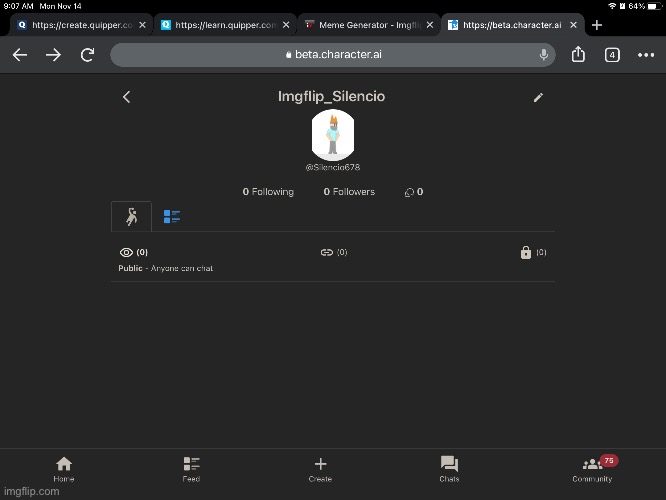666x500 pixels.
Task: Switch to the Posts profile tab
Action: tap(172, 216)
